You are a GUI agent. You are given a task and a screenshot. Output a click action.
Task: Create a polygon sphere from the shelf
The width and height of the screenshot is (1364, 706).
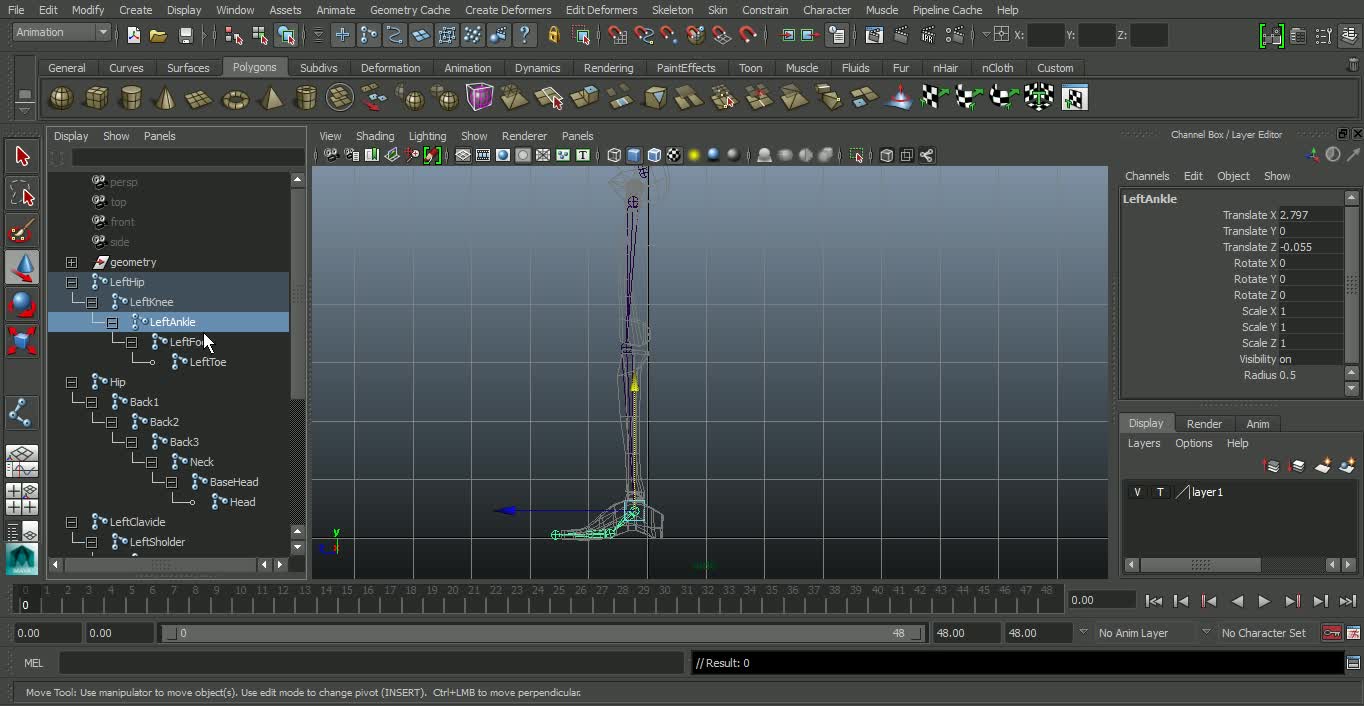[62, 98]
